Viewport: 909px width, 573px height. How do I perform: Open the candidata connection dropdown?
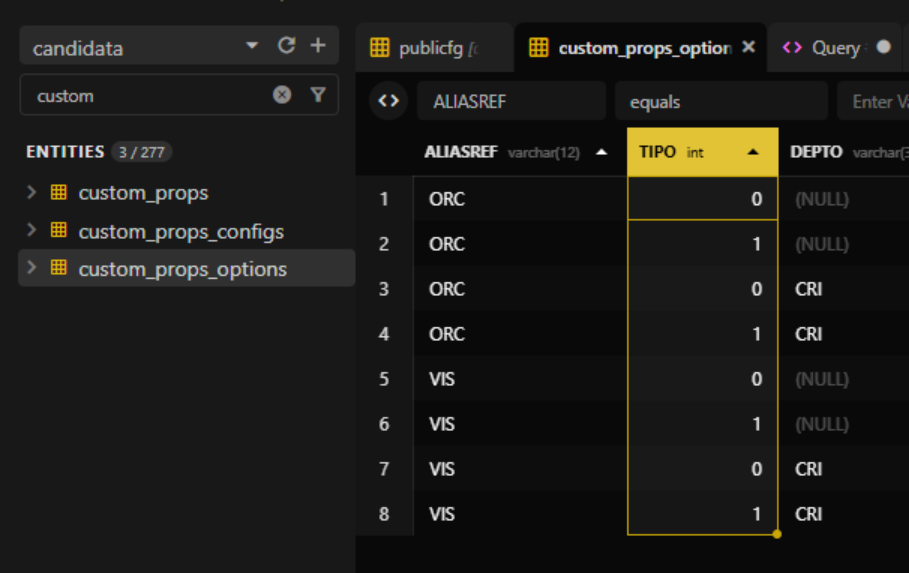[x=251, y=46]
